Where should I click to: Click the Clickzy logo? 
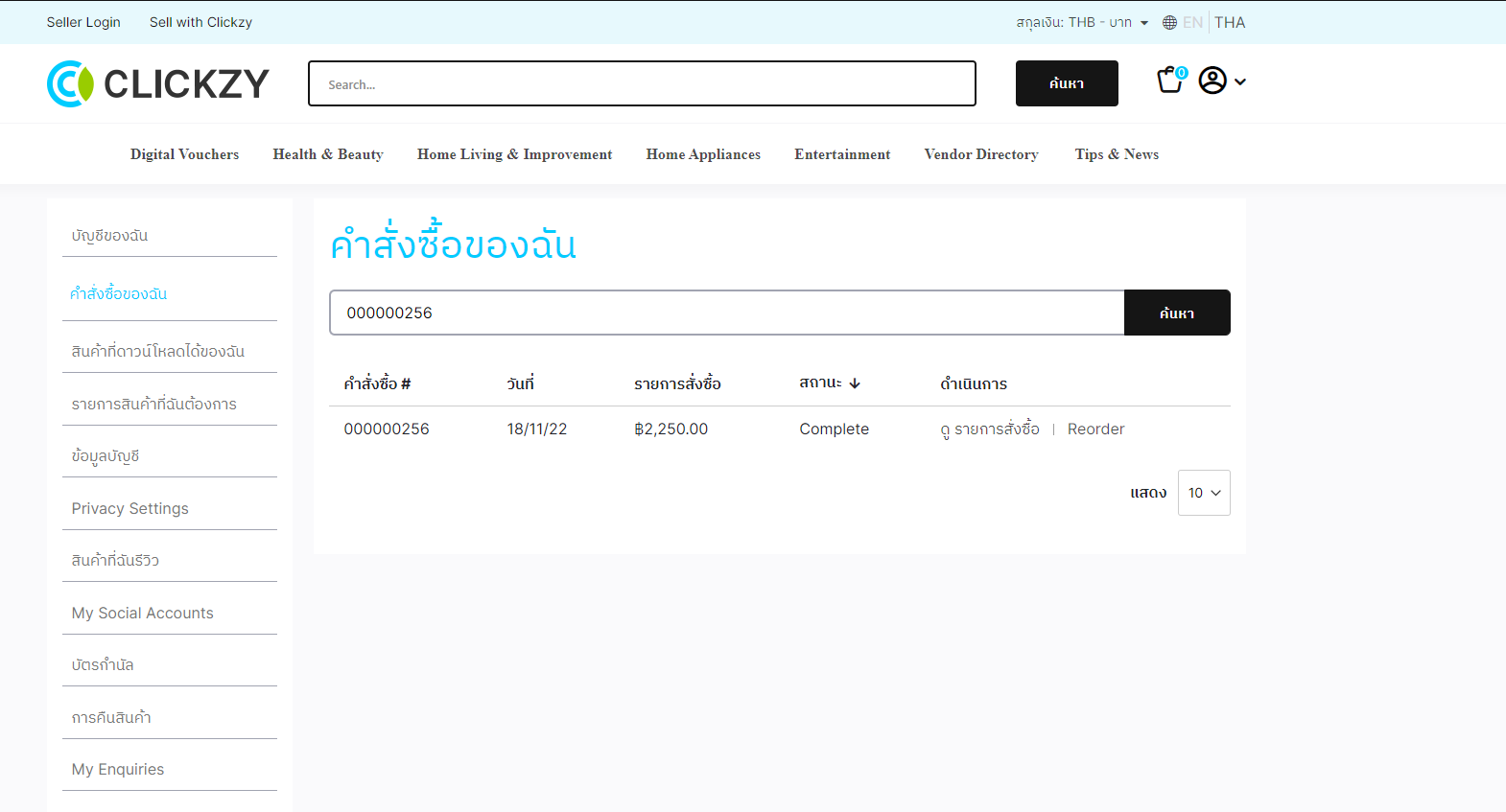(158, 83)
